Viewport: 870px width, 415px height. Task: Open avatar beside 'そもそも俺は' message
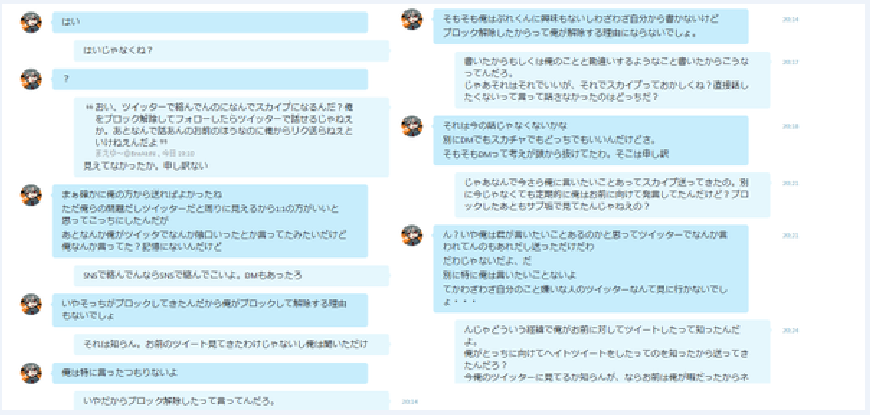click(412, 19)
